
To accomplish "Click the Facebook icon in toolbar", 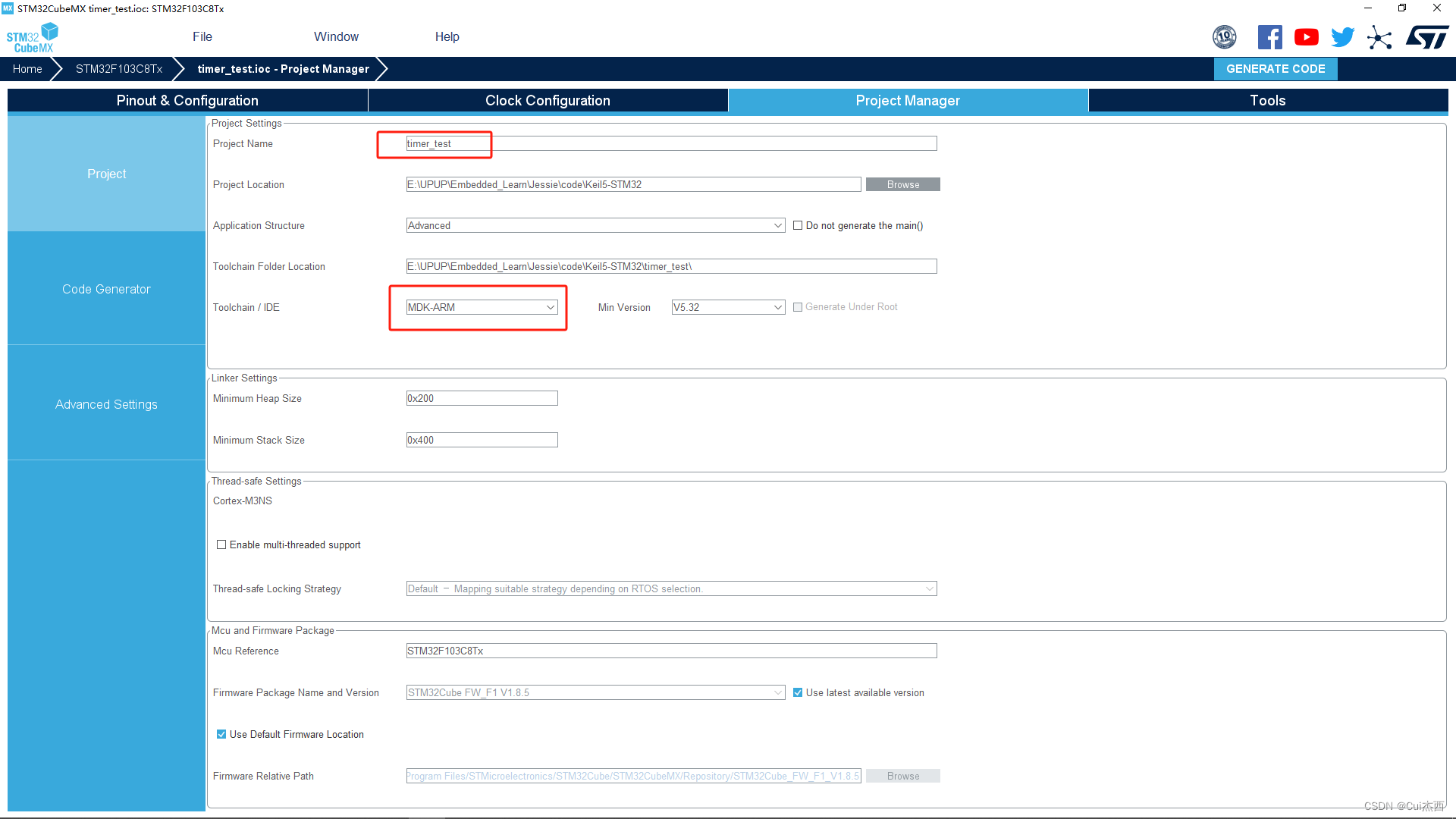I will 1268,37.
